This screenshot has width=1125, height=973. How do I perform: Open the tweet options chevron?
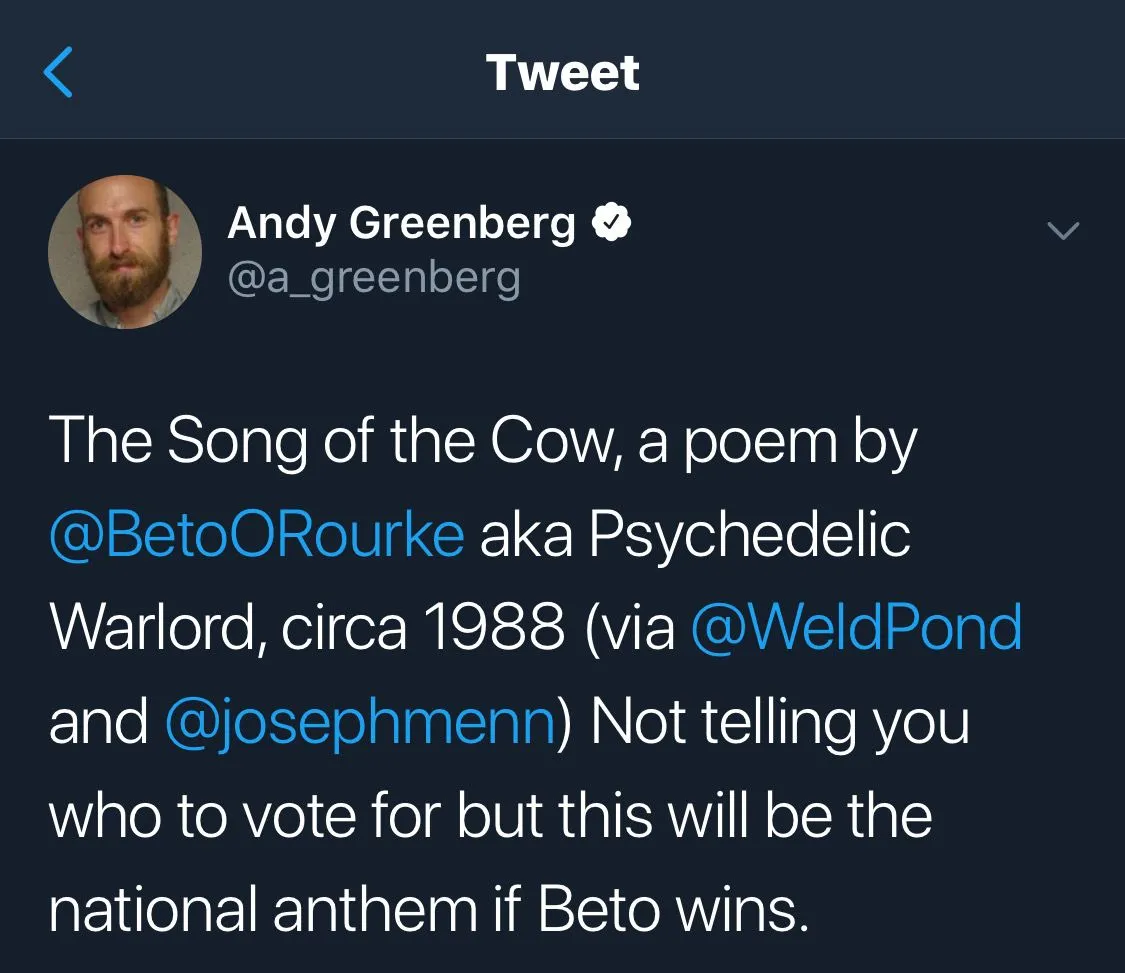click(x=1063, y=231)
